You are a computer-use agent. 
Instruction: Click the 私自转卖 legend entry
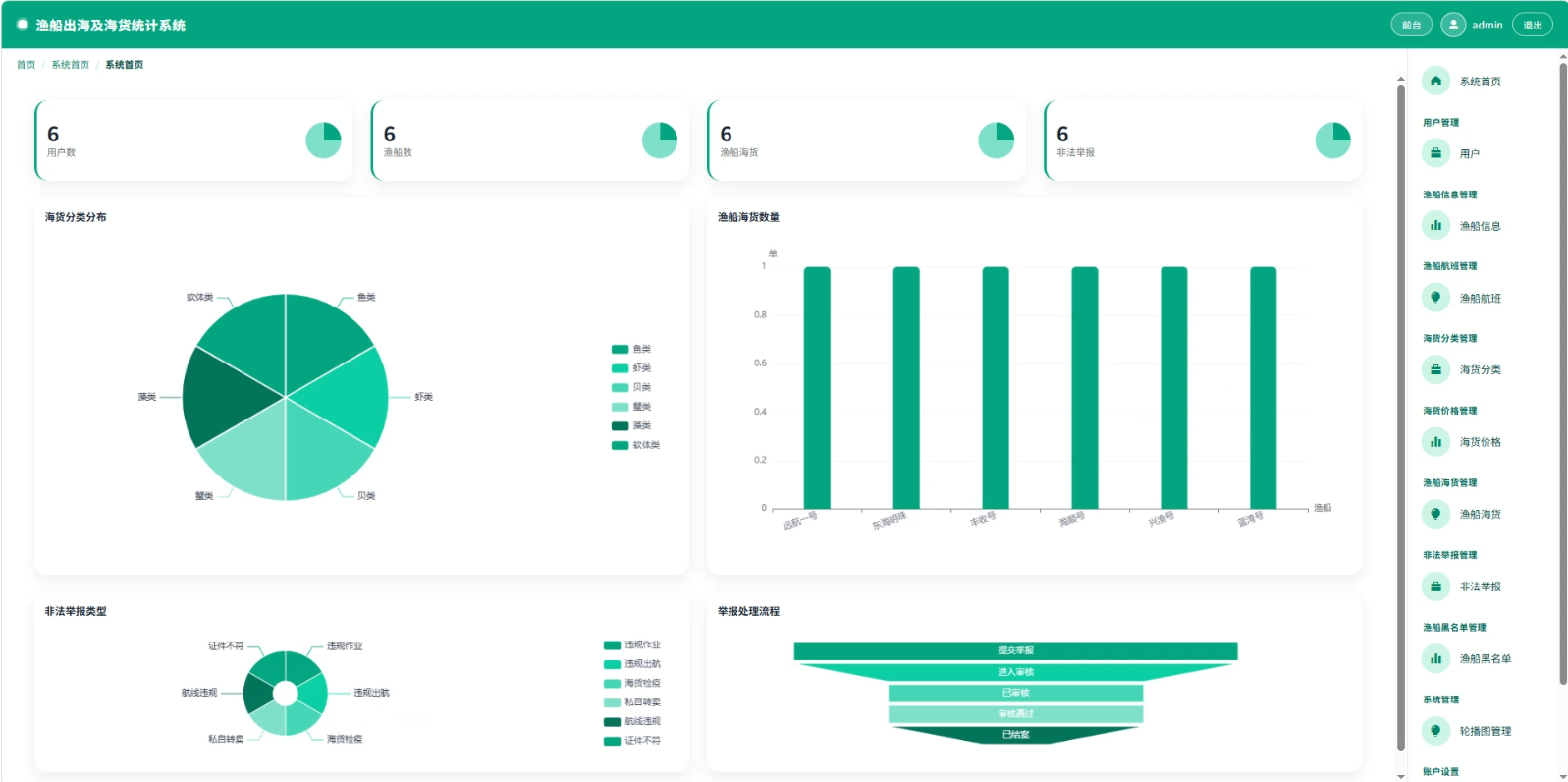pos(632,702)
